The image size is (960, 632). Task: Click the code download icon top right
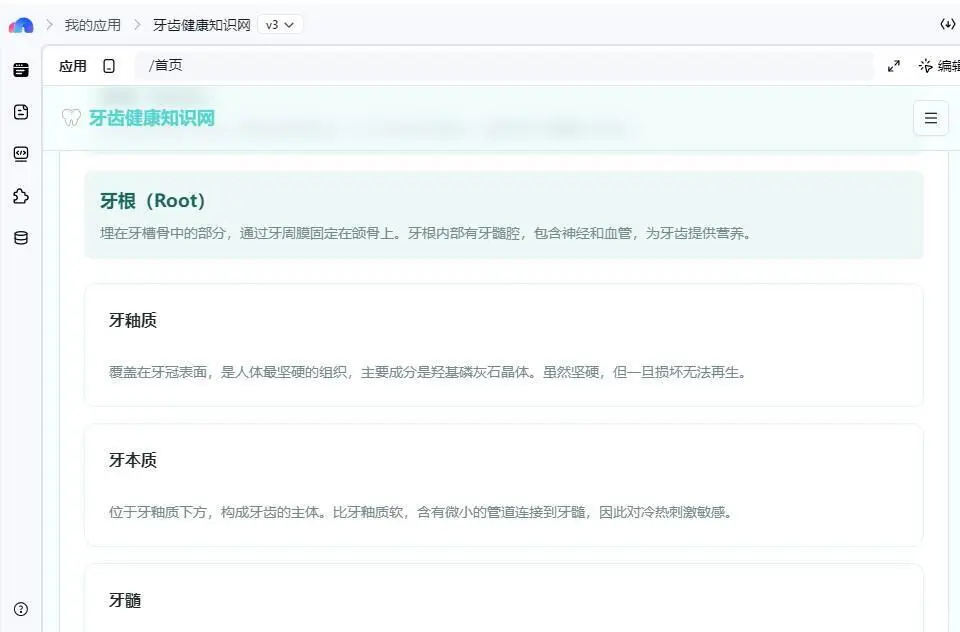coord(948,24)
